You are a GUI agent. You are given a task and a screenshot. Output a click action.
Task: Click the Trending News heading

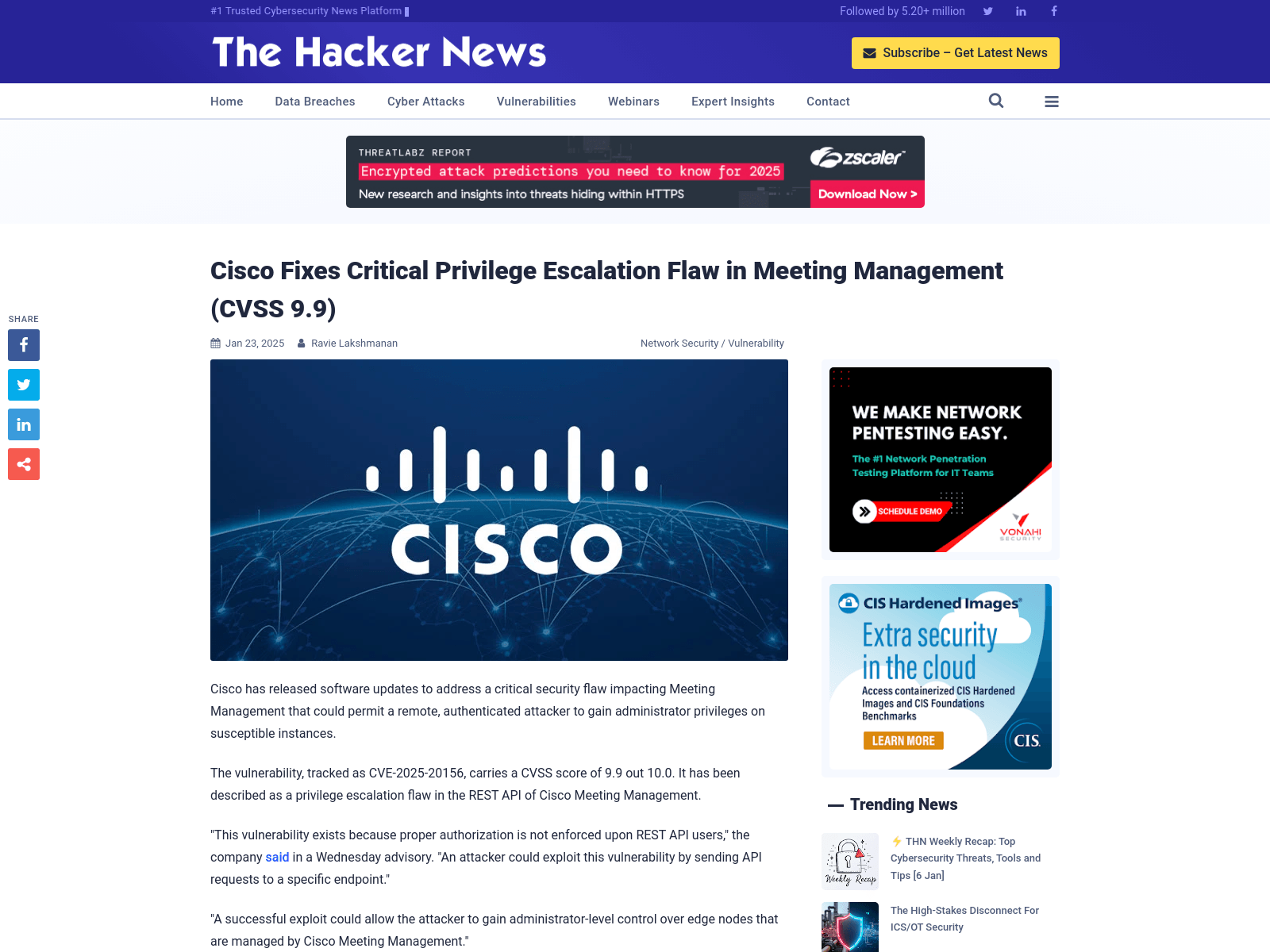coord(903,804)
